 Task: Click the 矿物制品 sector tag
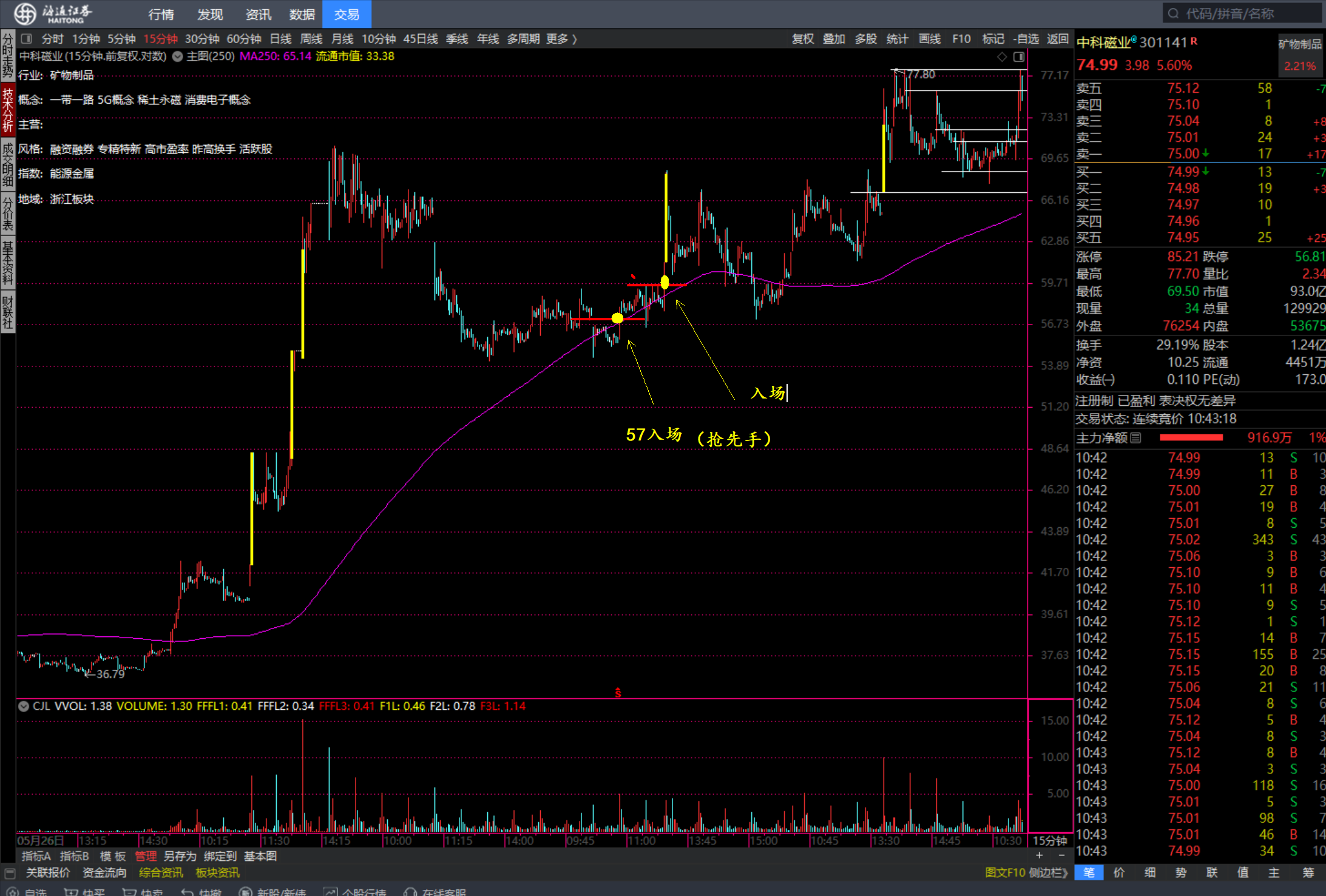(1300, 44)
